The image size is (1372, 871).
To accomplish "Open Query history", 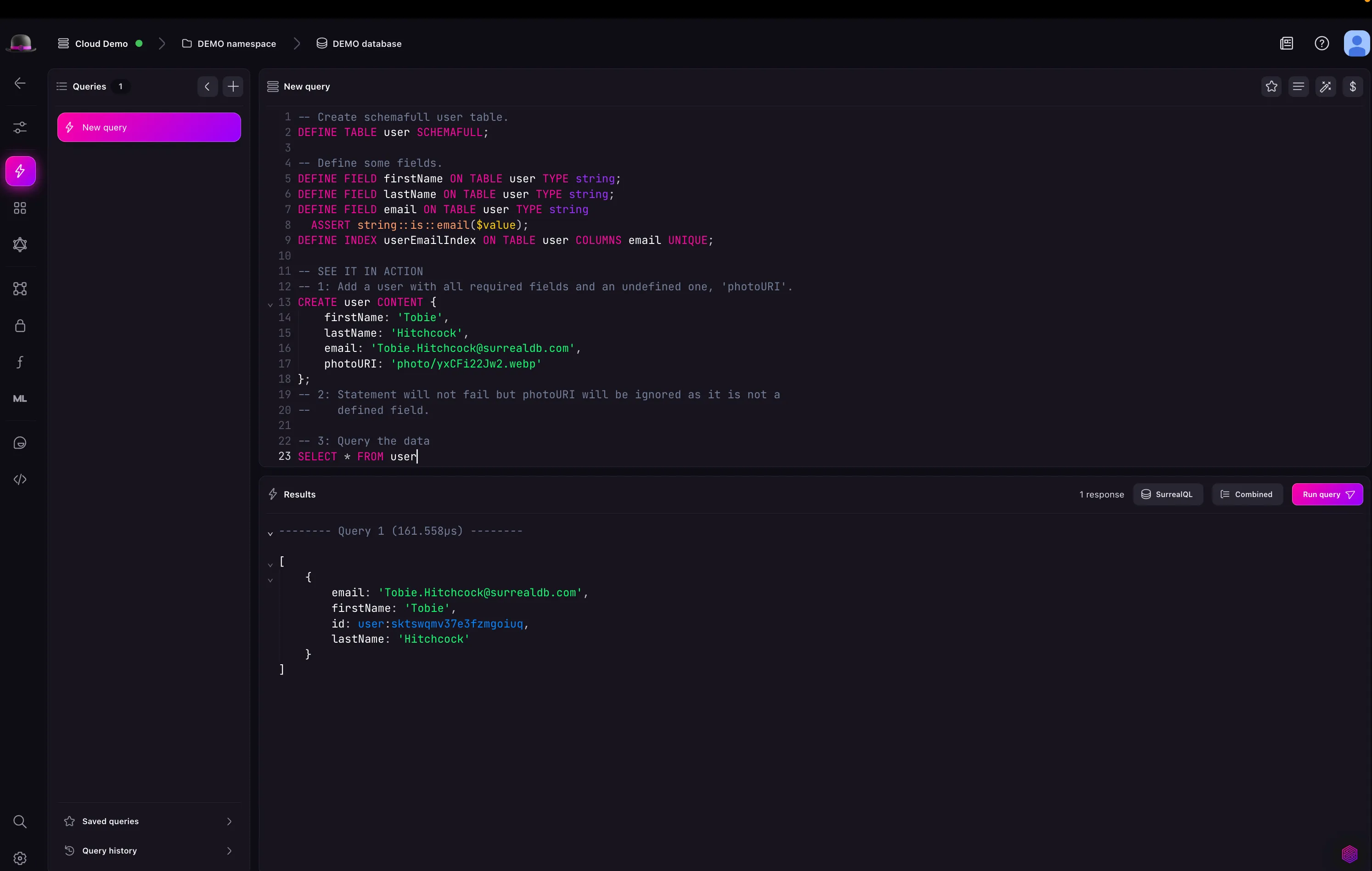I will tap(148, 850).
